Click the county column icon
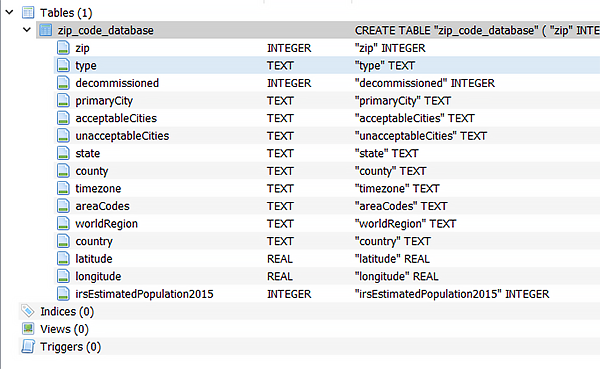Image resolution: width=600 pixels, height=369 pixels. tap(63, 171)
